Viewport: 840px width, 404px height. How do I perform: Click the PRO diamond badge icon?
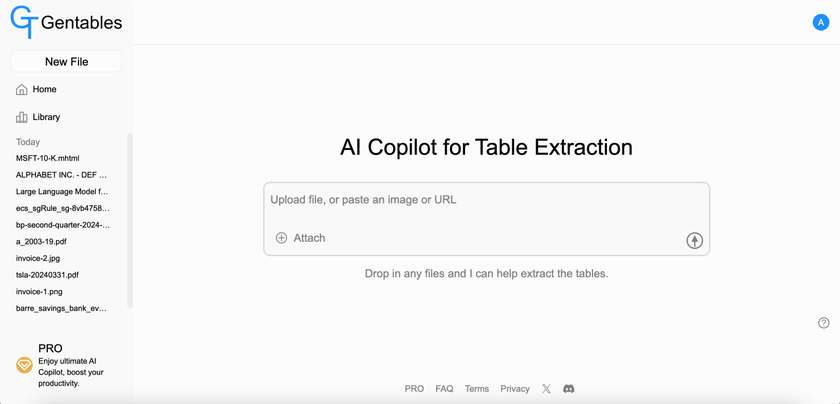point(24,365)
